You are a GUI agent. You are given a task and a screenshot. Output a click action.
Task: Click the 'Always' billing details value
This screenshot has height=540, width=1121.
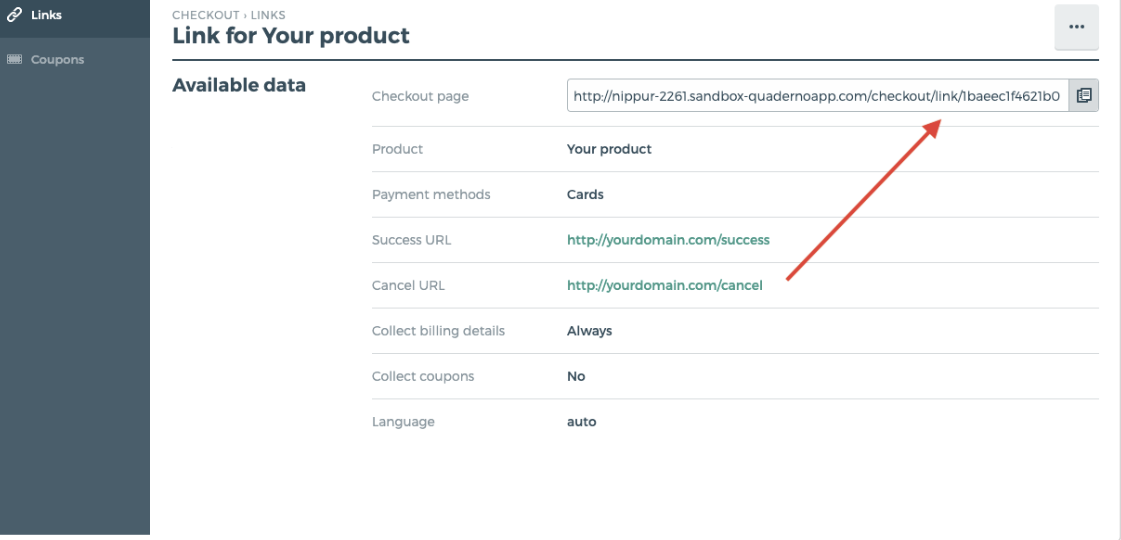tap(589, 330)
